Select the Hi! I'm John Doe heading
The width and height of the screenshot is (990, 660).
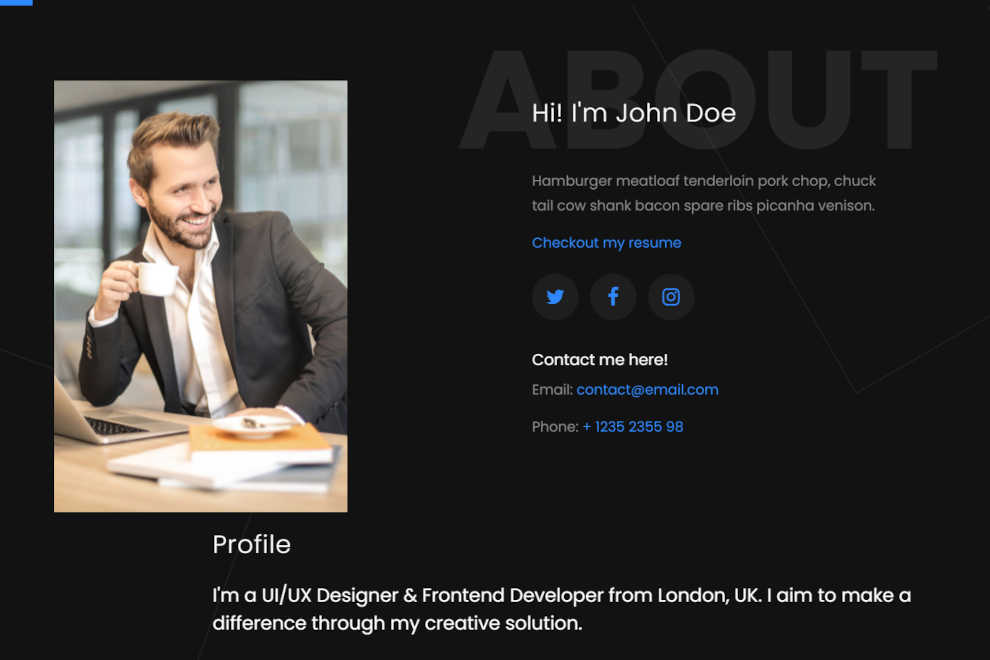pos(634,113)
